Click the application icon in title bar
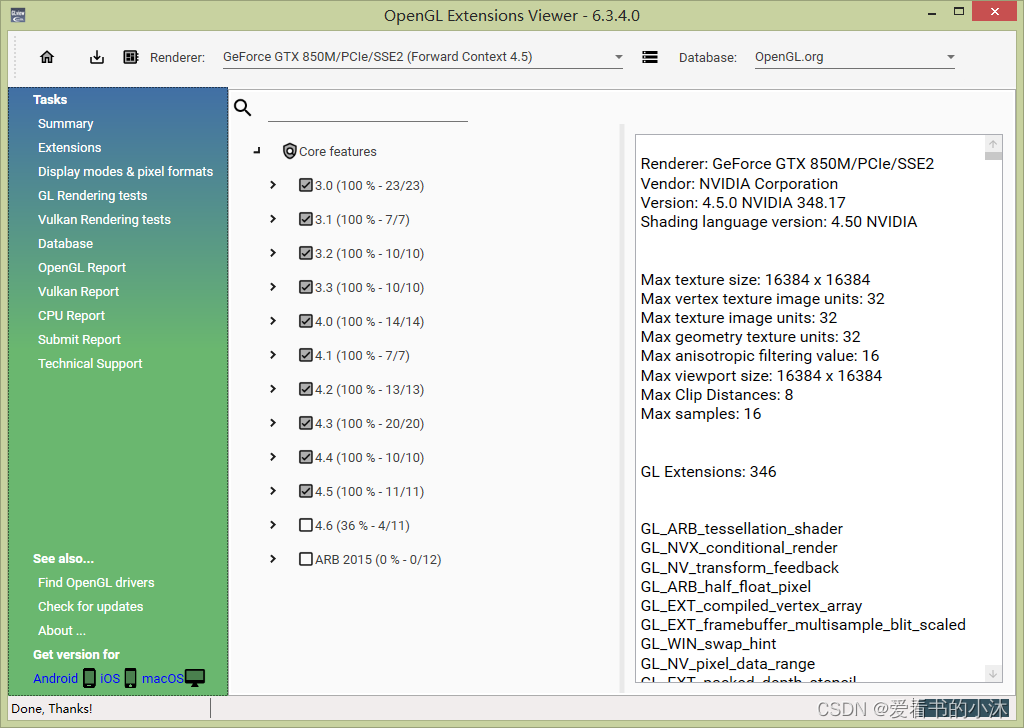Screen dimensions: 1024x728 coord(18,14)
